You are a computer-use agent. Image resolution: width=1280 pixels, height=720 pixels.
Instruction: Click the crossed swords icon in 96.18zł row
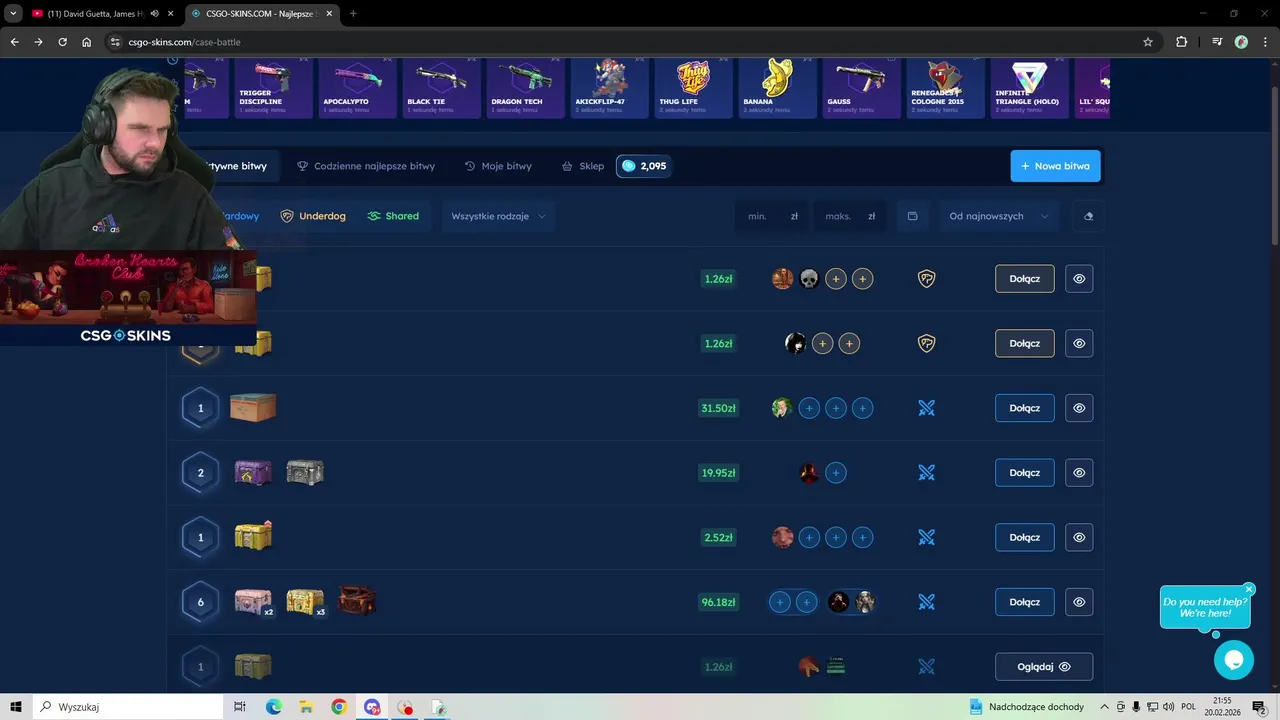[927, 602]
